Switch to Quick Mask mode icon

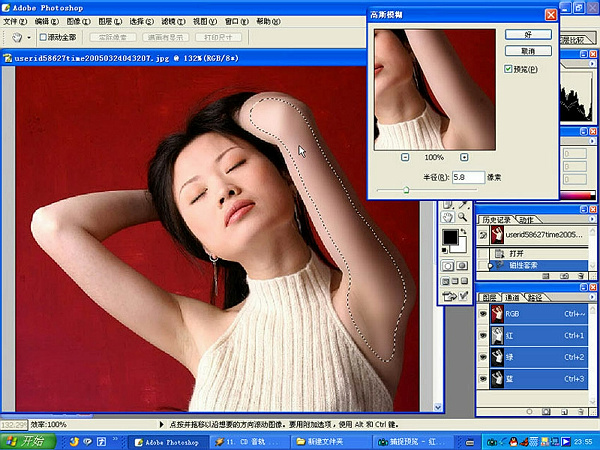[463, 265]
